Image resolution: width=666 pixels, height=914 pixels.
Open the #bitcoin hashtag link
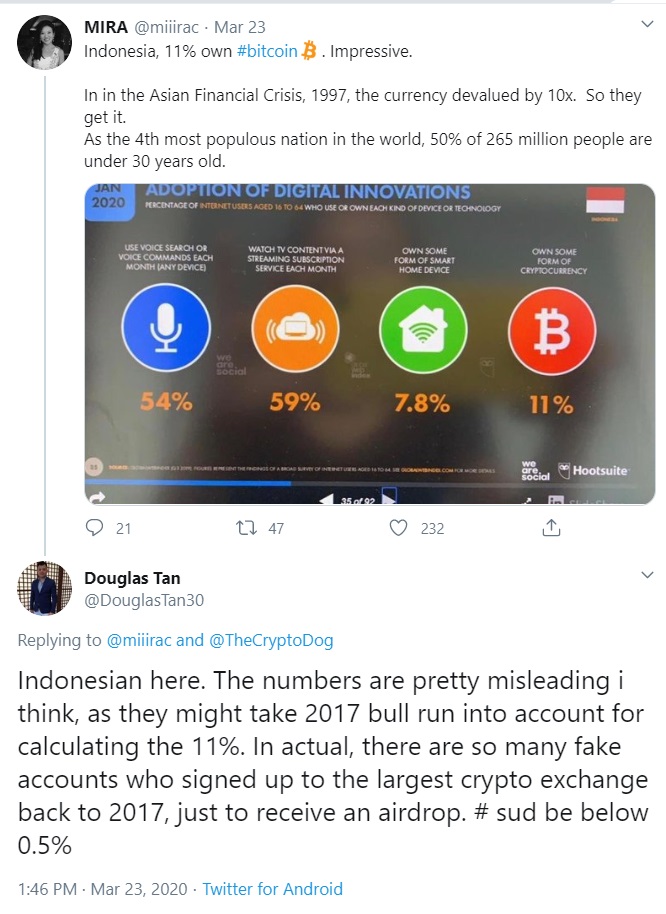267,51
